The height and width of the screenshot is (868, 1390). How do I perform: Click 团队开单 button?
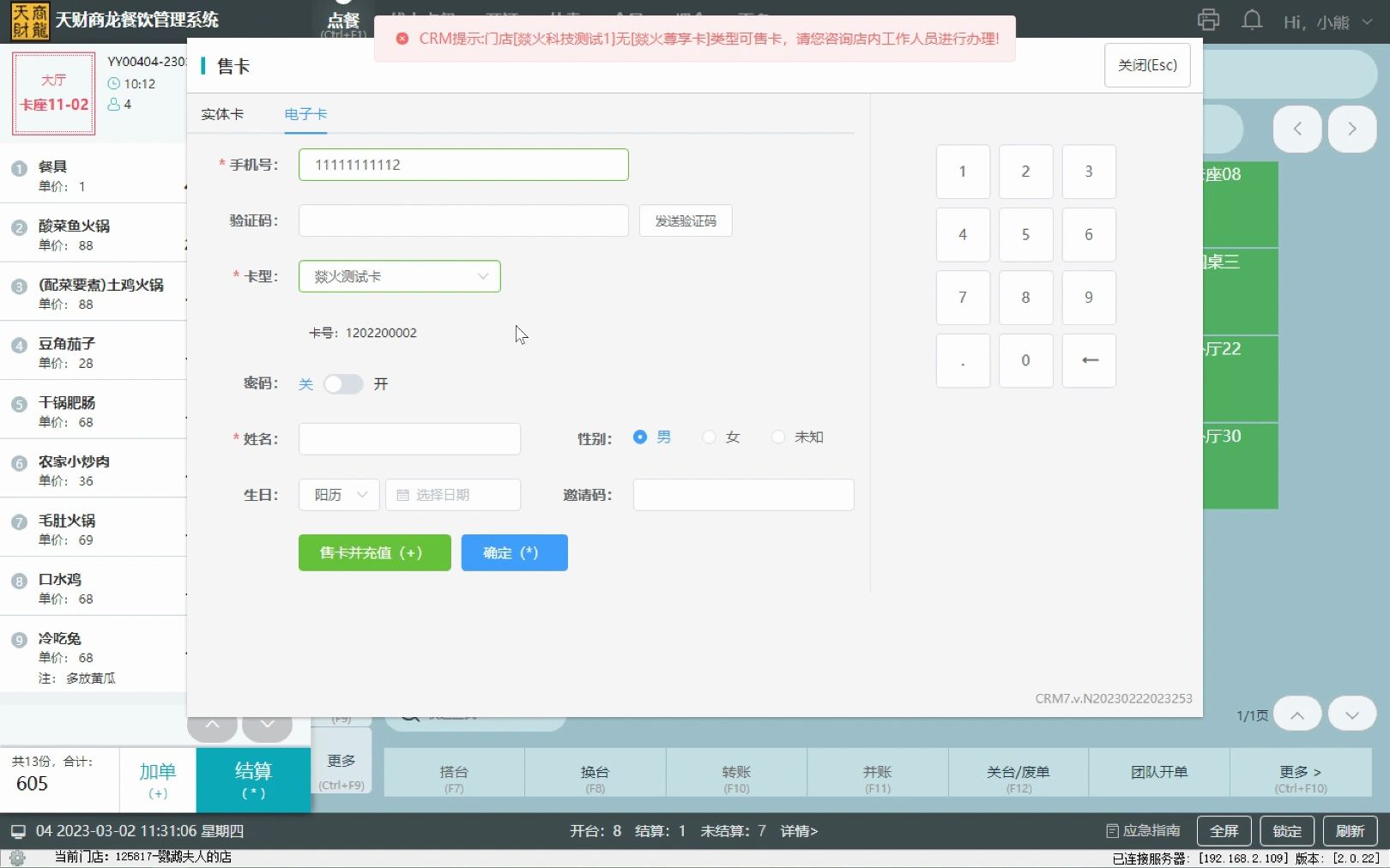point(1159,772)
